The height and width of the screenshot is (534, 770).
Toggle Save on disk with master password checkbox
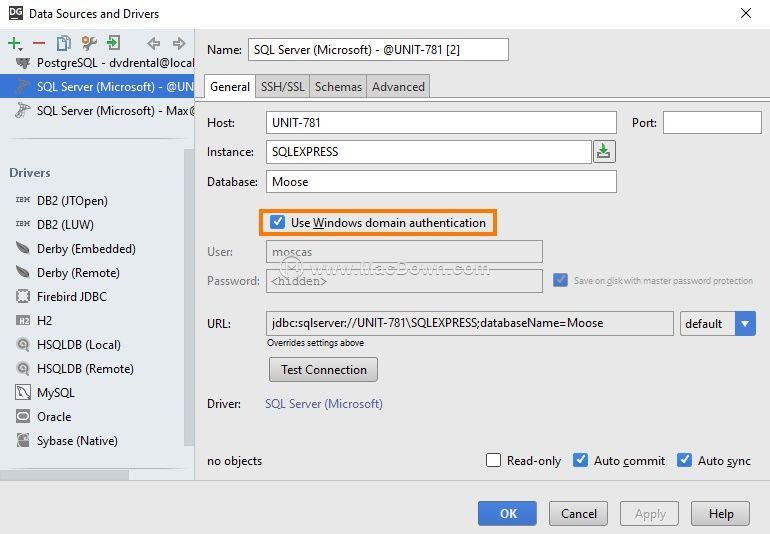560,280
